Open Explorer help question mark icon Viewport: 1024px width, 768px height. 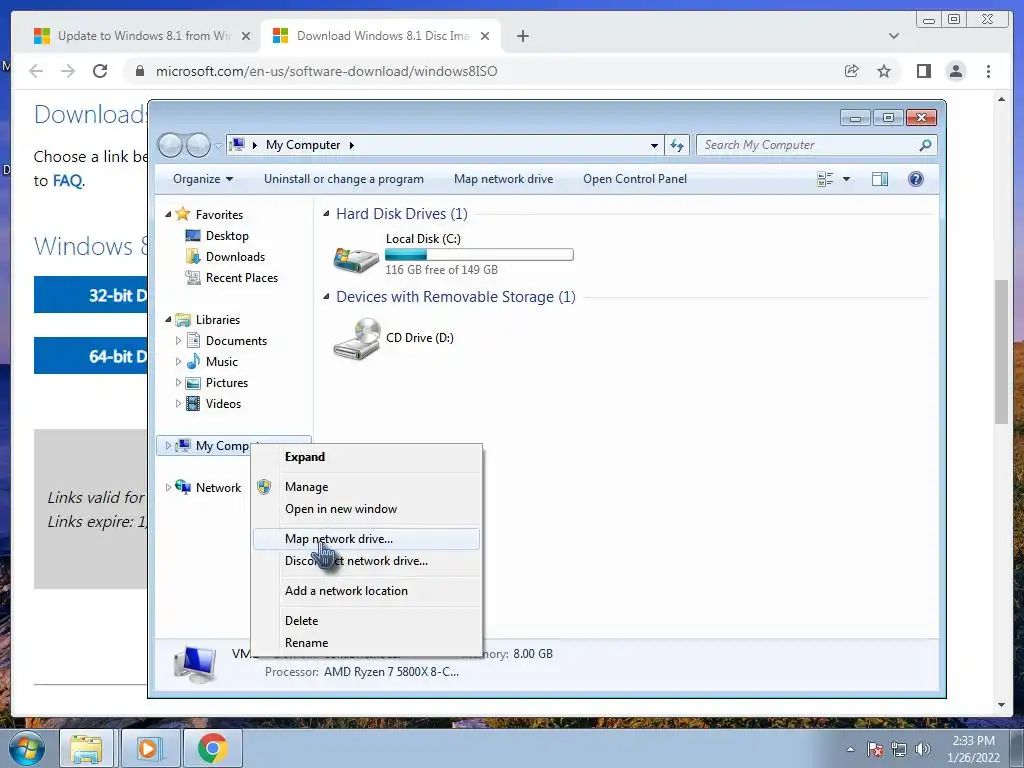(916, 179)
